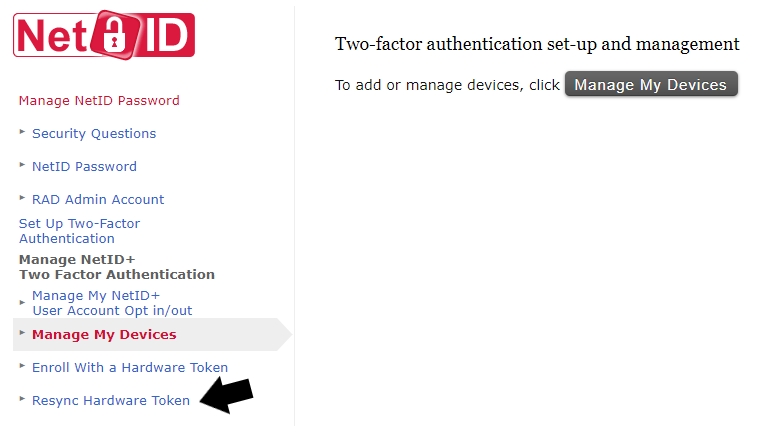Click arrow bullet beside NetID Password
764x426 pixels.
22,164
